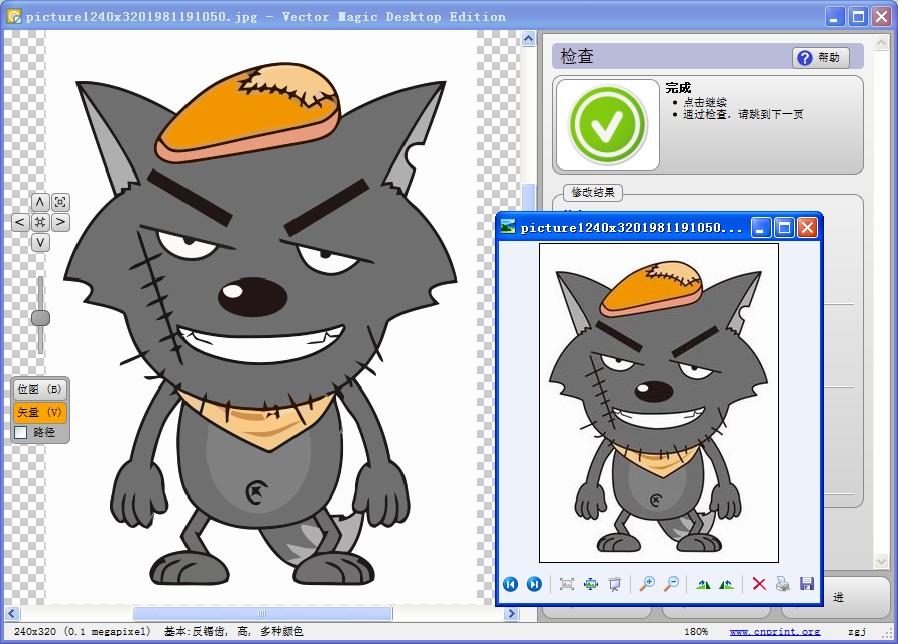Click the previous image button in viewer
Viewport: 898px width, 644px height.
[511, 584]
